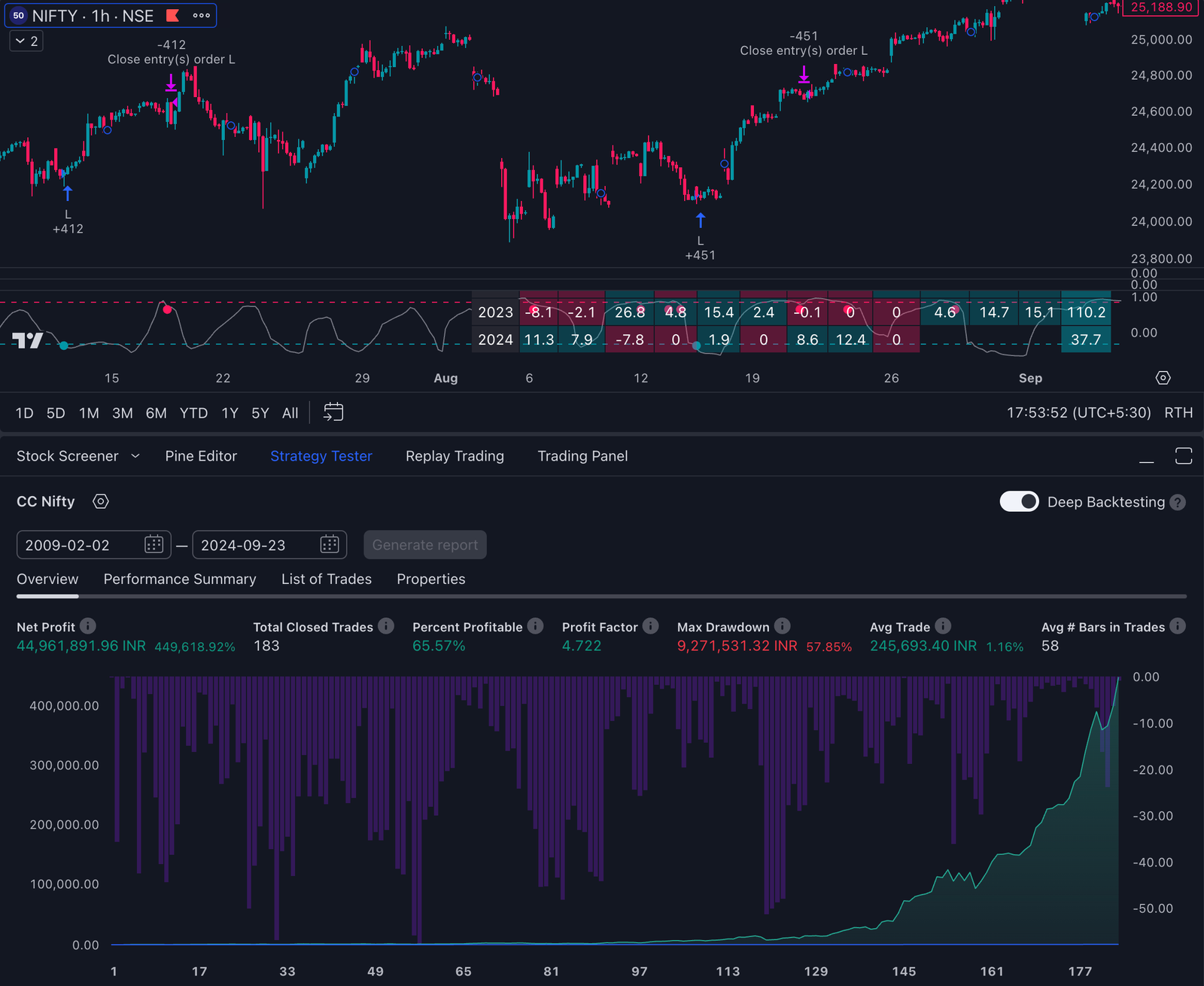
Task: Click the TradingView logo on chart
Action: 28,340
